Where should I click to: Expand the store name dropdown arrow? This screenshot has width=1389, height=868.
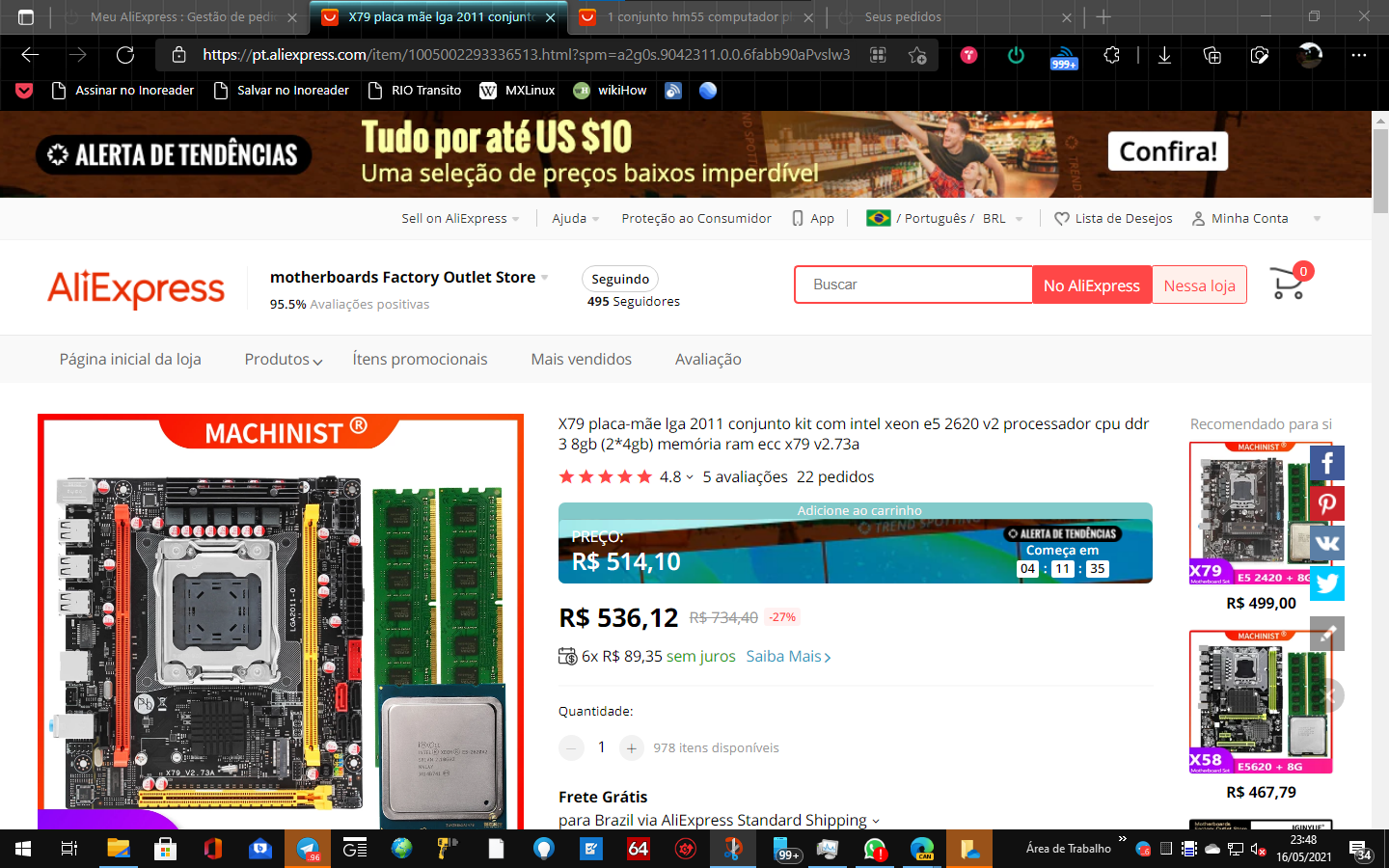[x=544, y=278]
